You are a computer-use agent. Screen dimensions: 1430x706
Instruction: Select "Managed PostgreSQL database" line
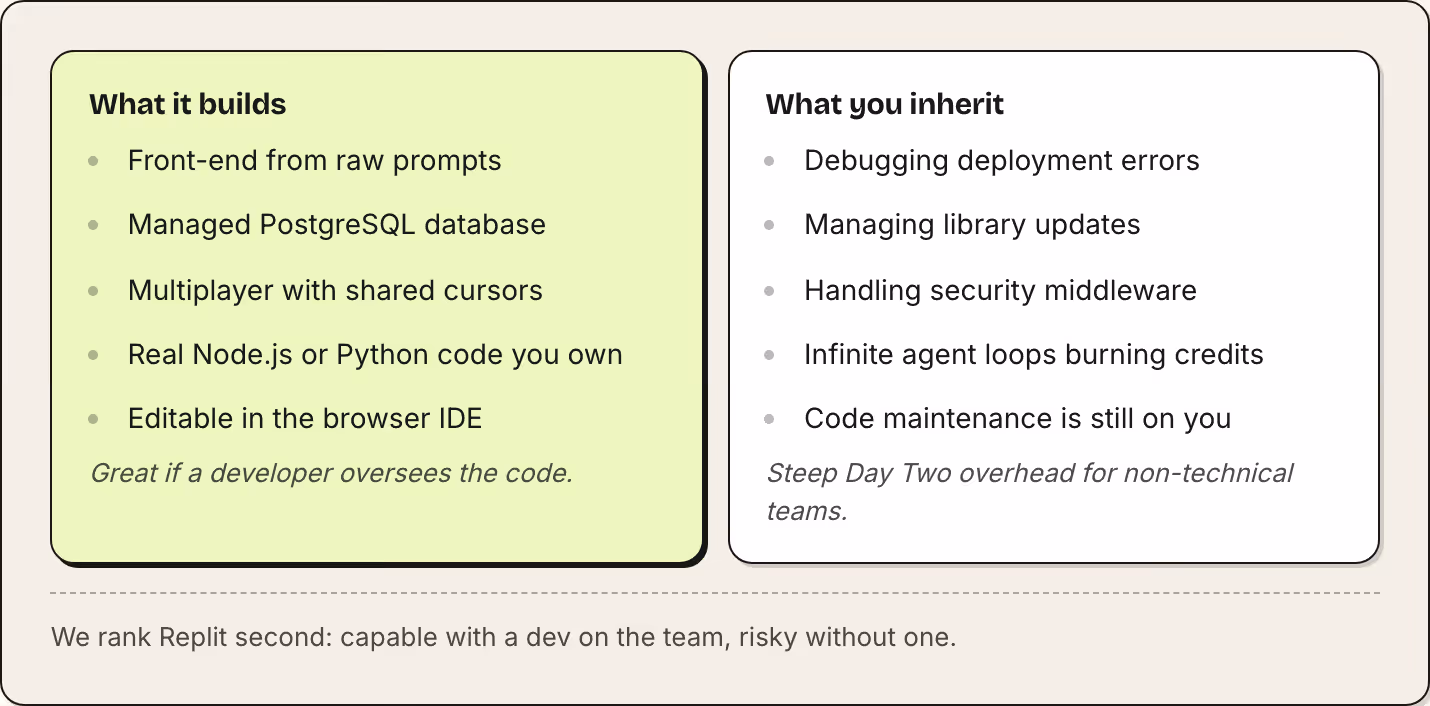337,224
